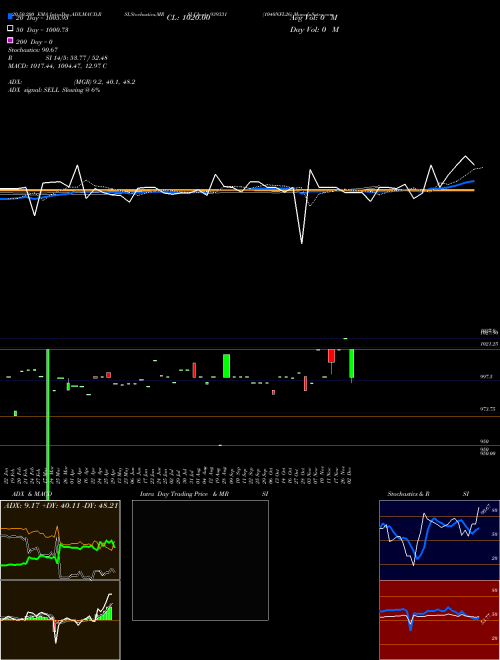Screen dimensions: 500x660
Task: Open the empty Intra Day Trading chart box
Action: point(200,560)
